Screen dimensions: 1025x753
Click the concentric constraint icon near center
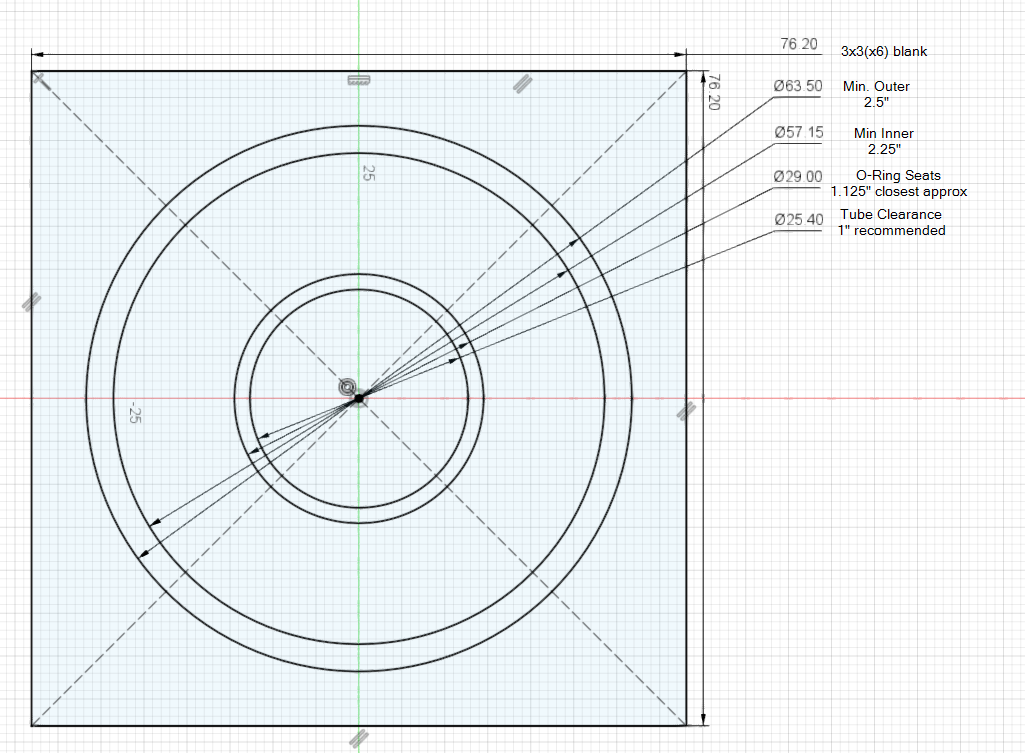pos(348,387)
